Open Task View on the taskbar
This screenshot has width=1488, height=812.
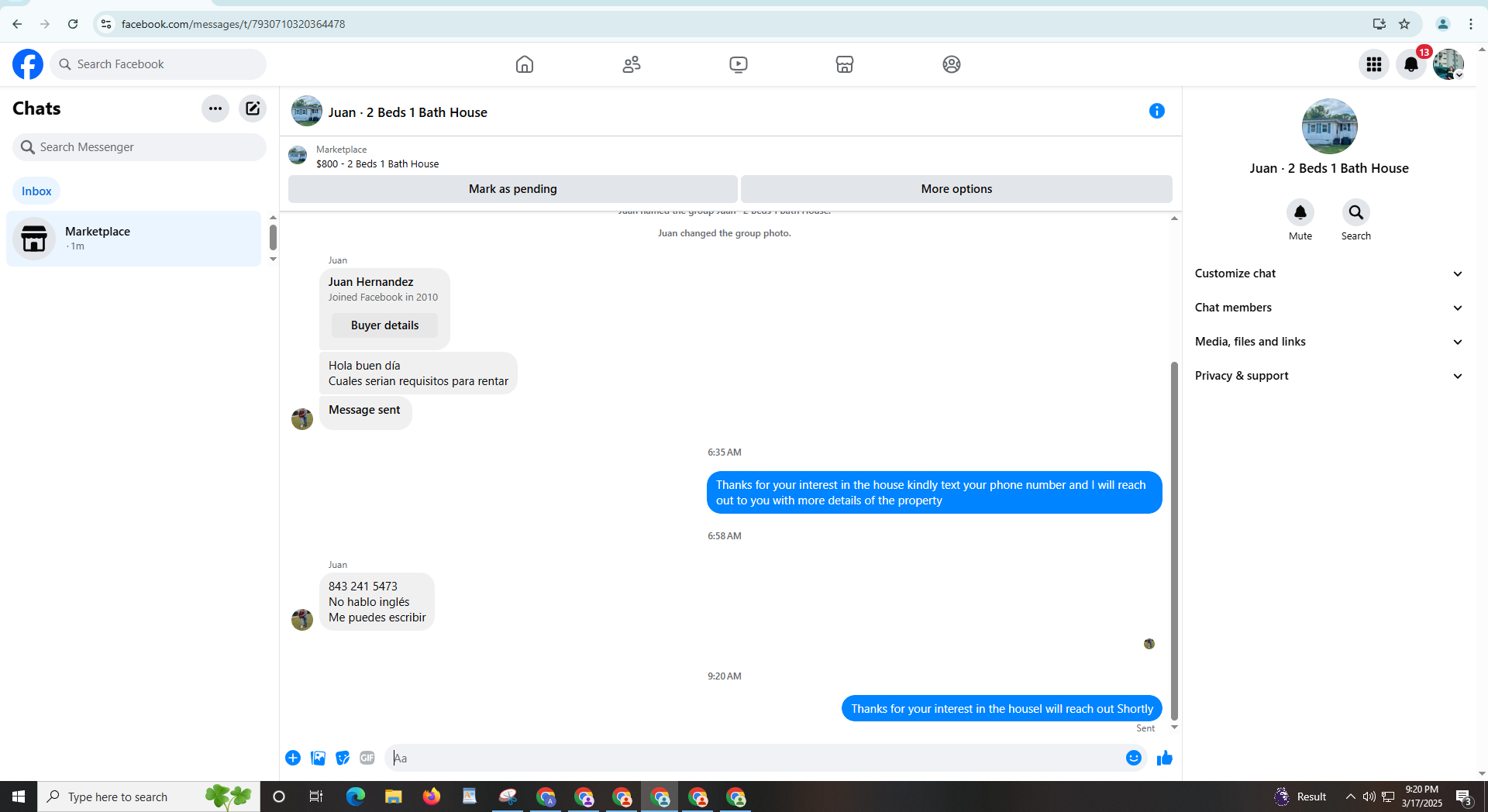click(x=316, y=797)
